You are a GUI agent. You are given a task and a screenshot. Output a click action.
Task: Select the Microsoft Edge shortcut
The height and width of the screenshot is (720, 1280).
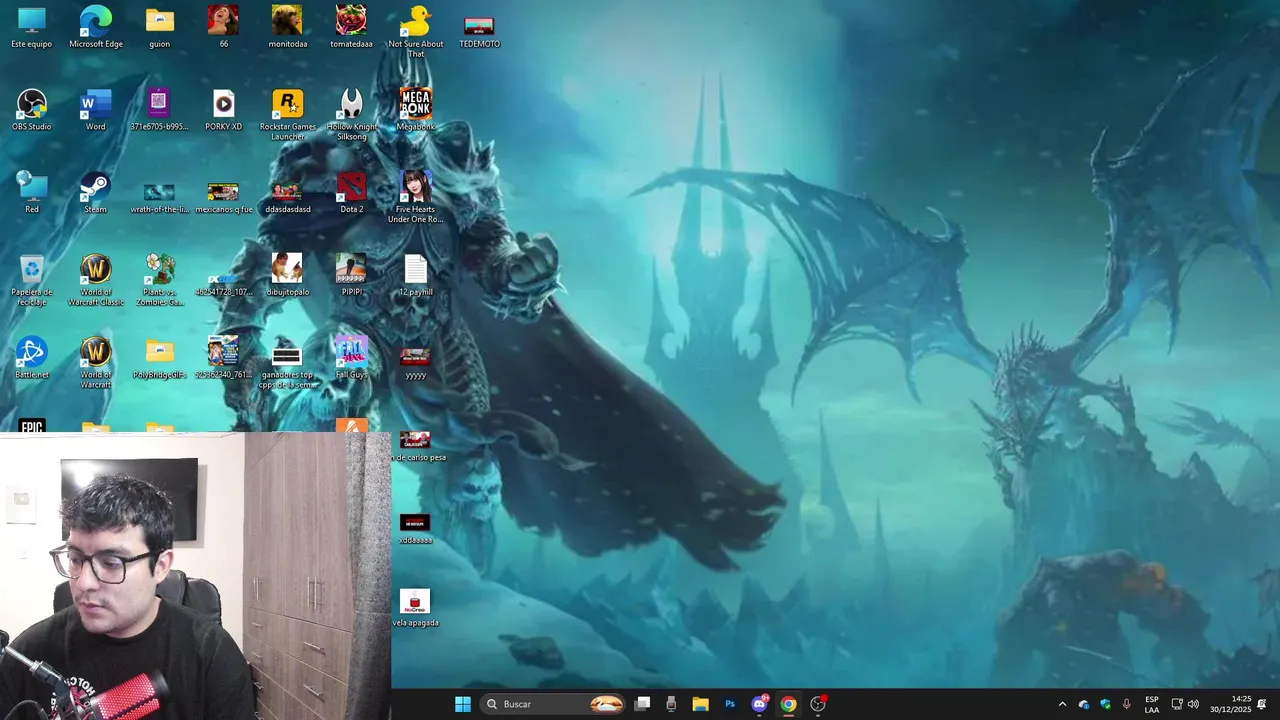96,27
